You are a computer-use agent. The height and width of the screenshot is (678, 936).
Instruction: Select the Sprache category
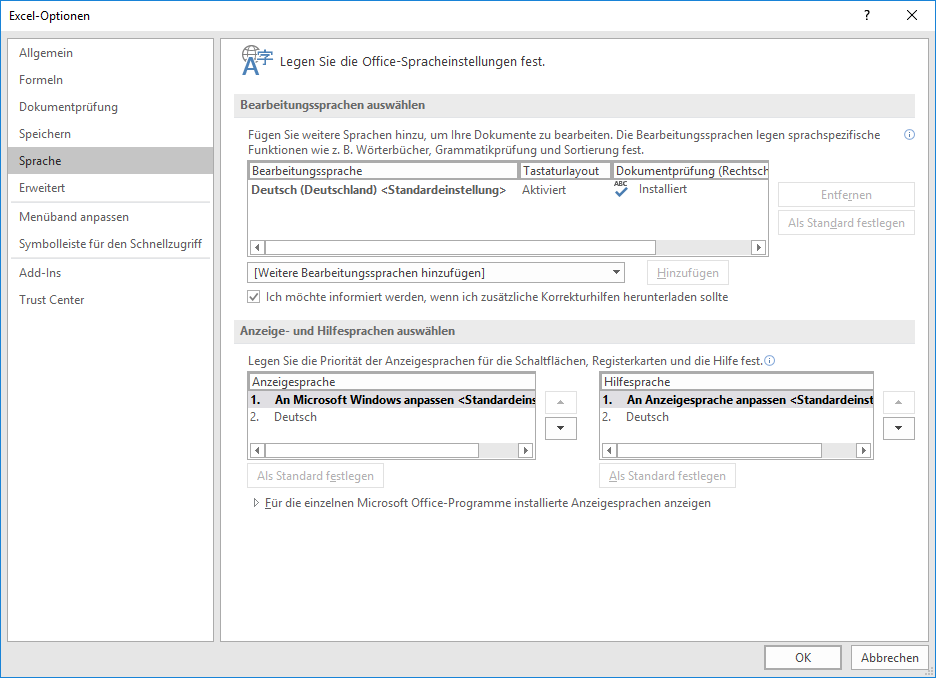110,161
